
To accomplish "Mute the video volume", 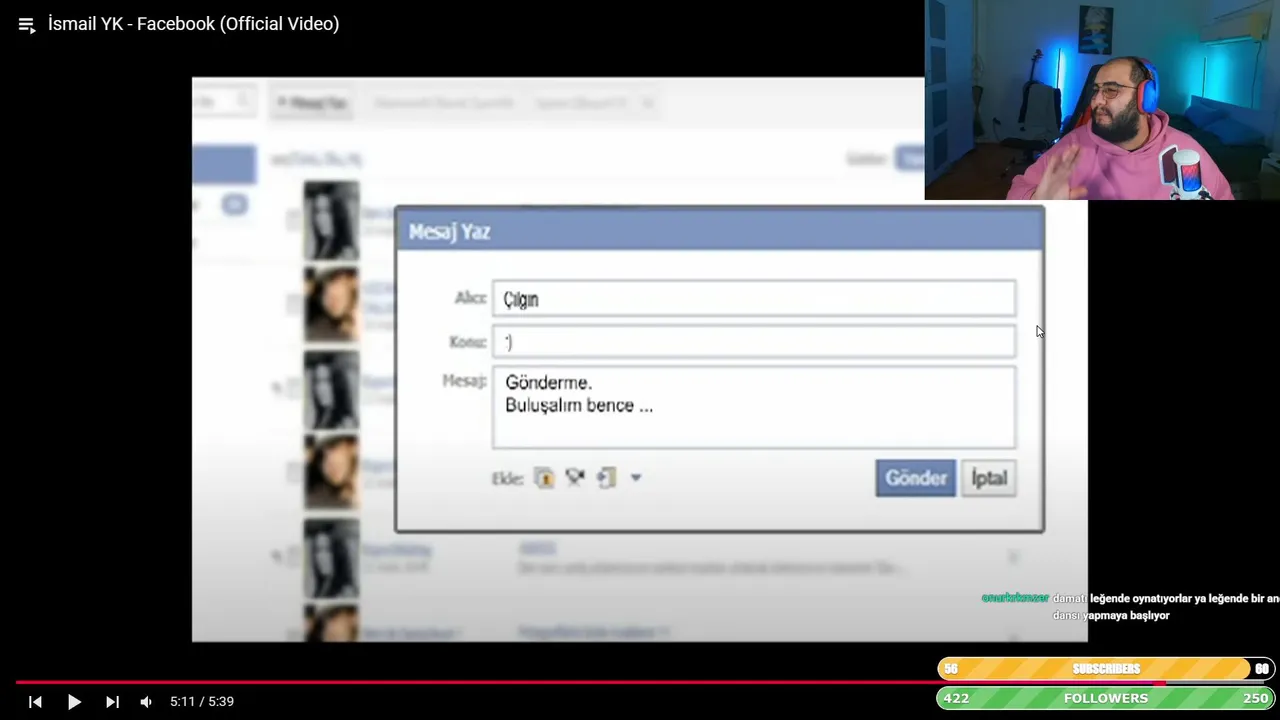I will tap(146, 702).
